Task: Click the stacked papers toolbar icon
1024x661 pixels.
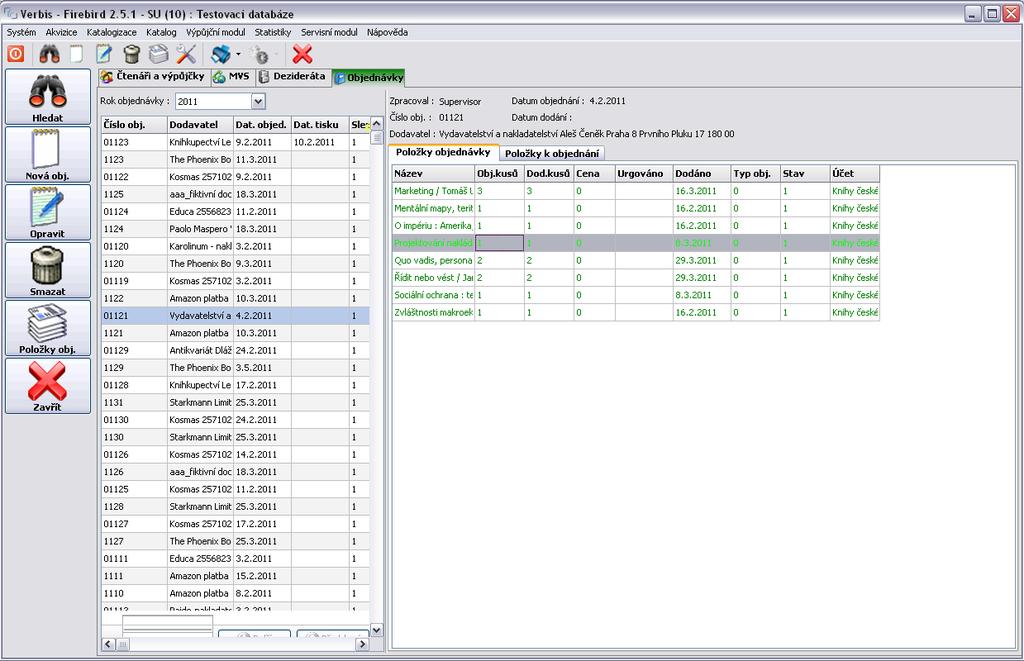Action: (159, 54)
